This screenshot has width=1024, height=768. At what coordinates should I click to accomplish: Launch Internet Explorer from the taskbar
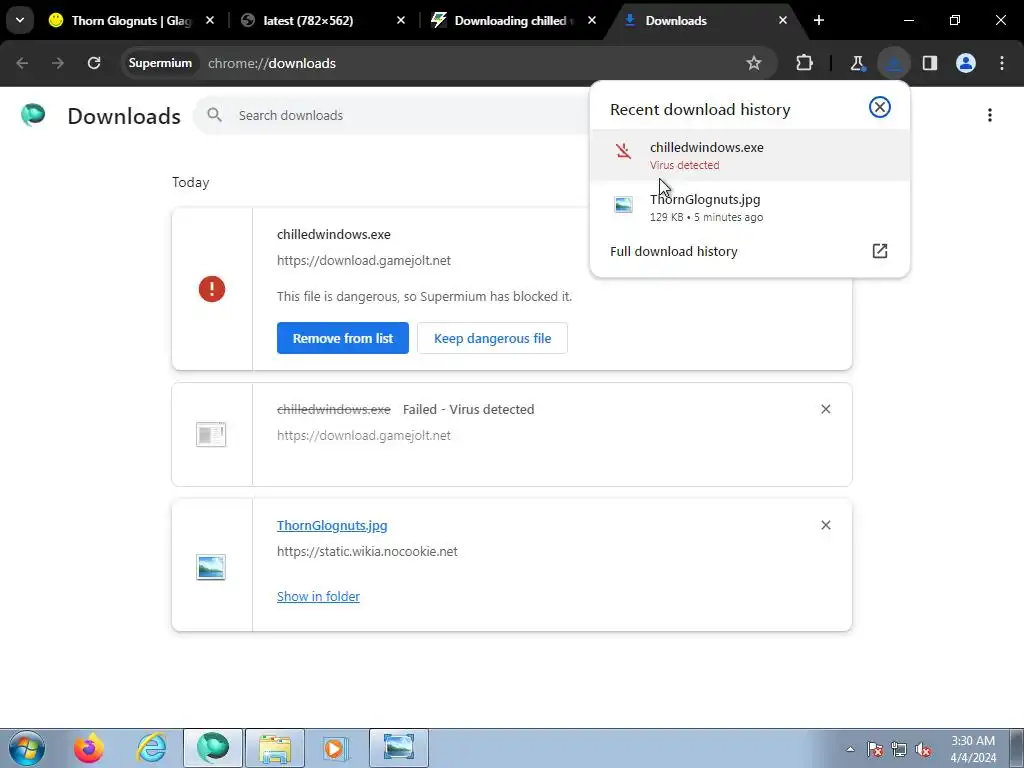tap(151, 748)
